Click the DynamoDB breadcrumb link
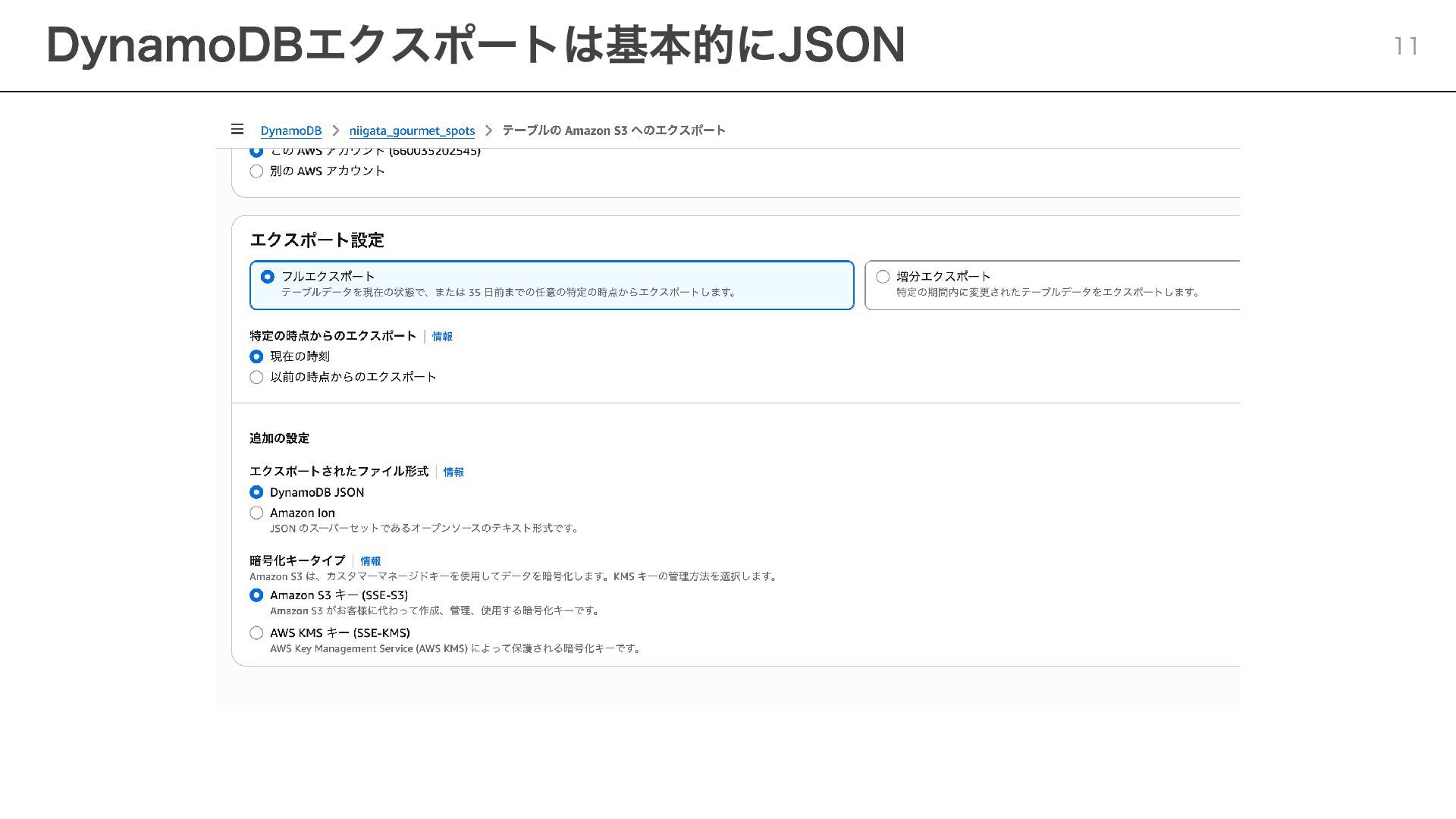Image resolution: width=1456 pixels, height=819 pixels. tap(290, 130)
